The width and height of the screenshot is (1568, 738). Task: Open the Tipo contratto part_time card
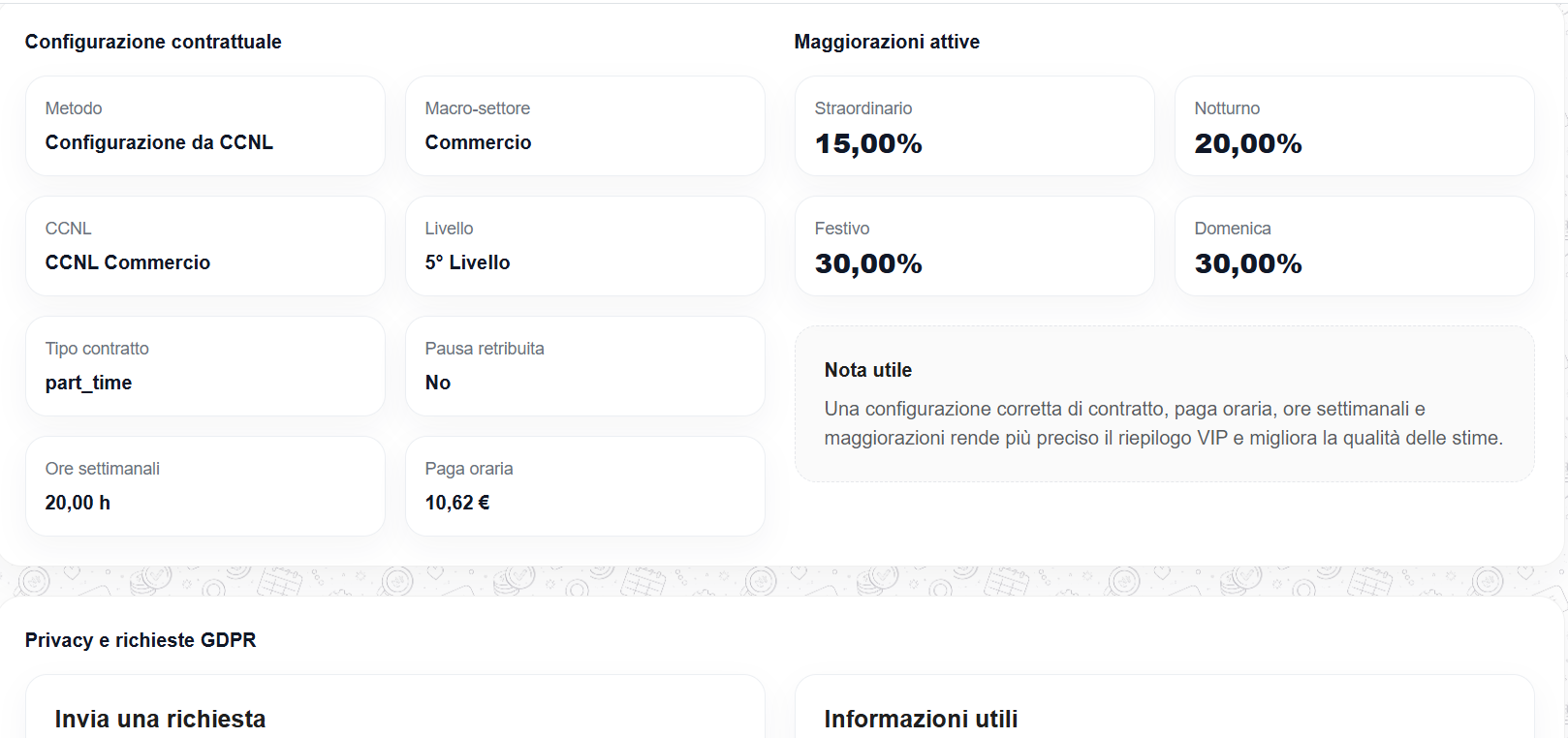204,366
